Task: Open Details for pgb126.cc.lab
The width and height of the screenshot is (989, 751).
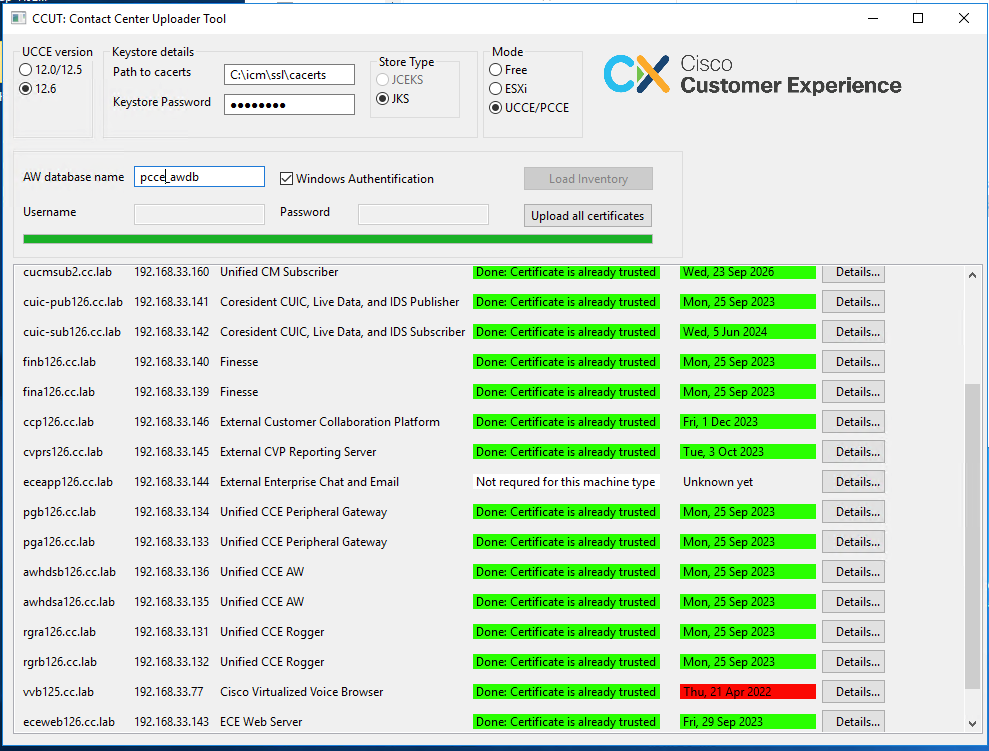Action: [853, 512]
